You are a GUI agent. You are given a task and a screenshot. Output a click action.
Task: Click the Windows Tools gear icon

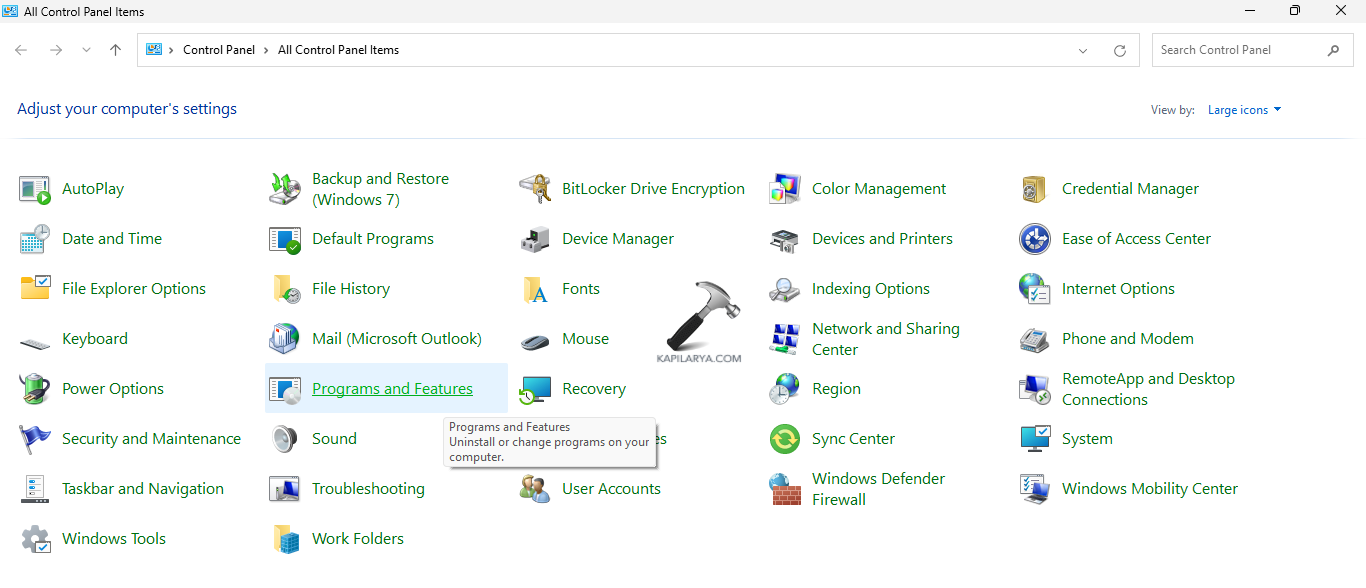point(35,539)
